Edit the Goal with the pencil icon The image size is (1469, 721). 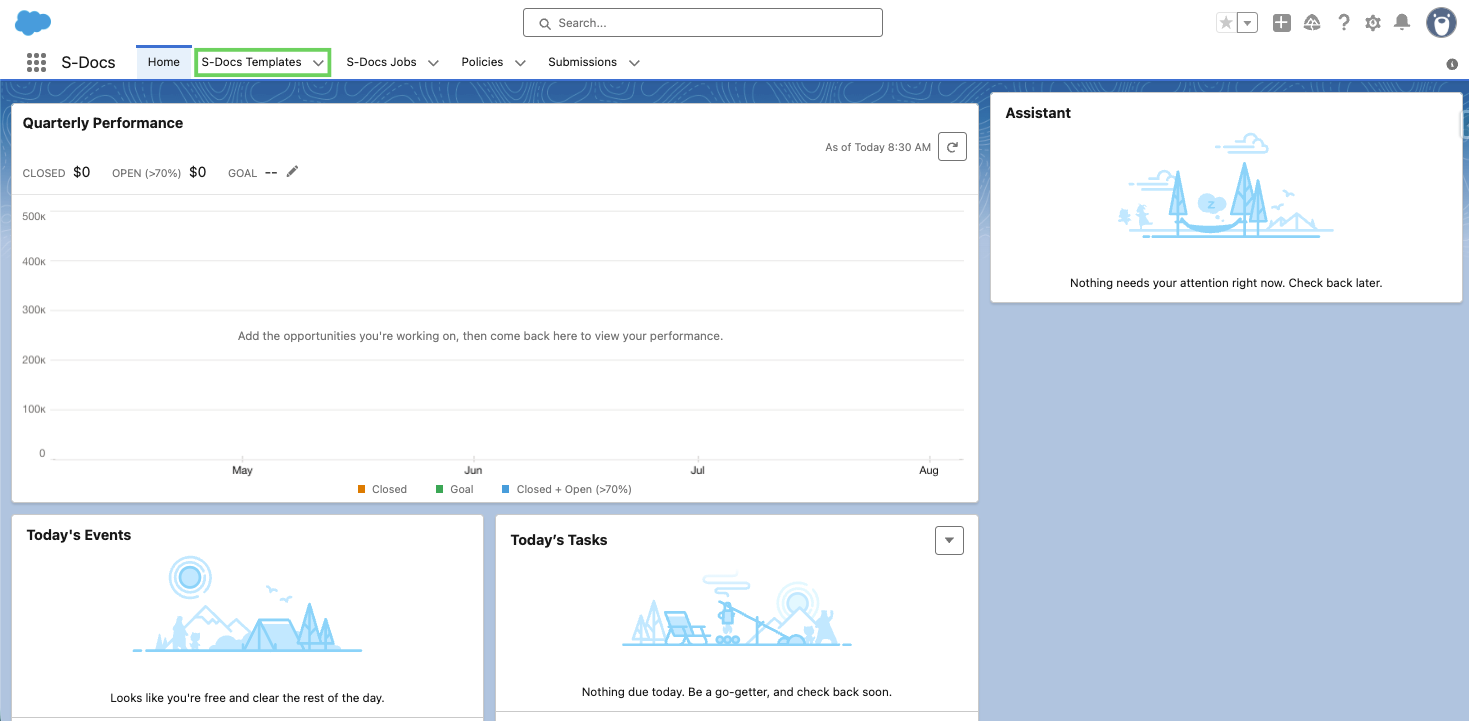[292, 172]
